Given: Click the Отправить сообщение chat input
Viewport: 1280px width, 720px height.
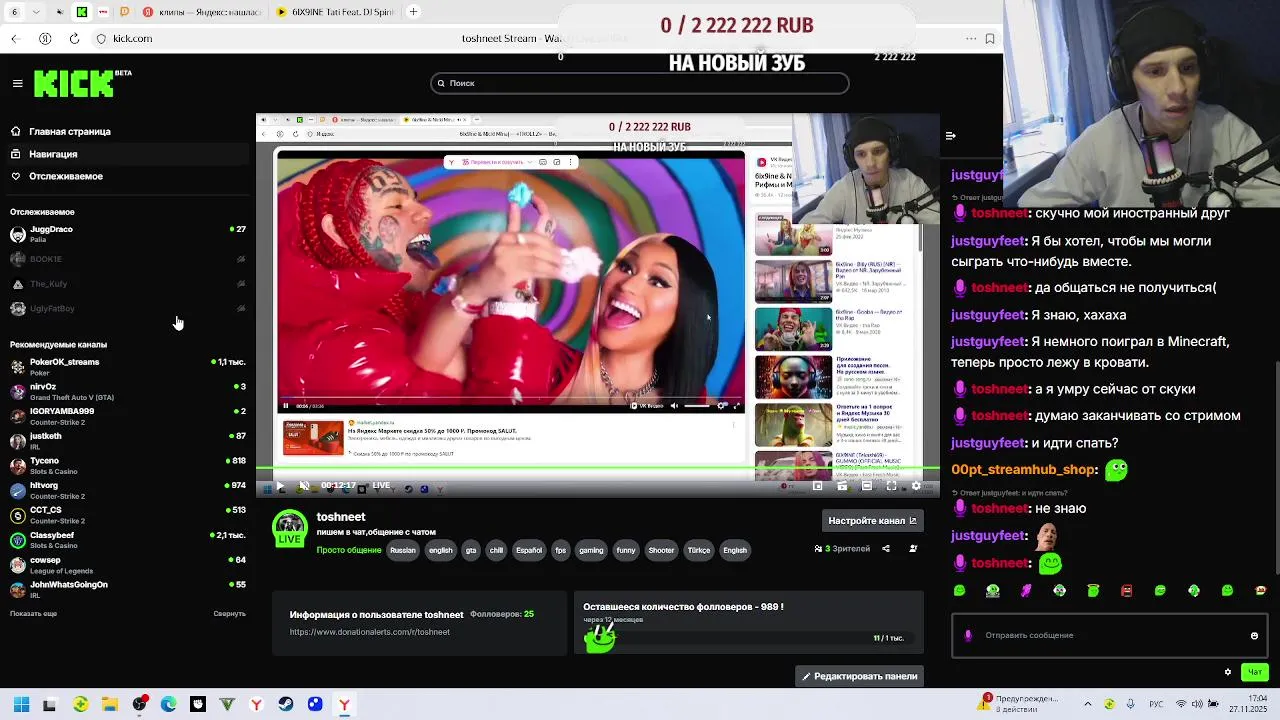Looking at the screenshot, I should coord(1109,635).
